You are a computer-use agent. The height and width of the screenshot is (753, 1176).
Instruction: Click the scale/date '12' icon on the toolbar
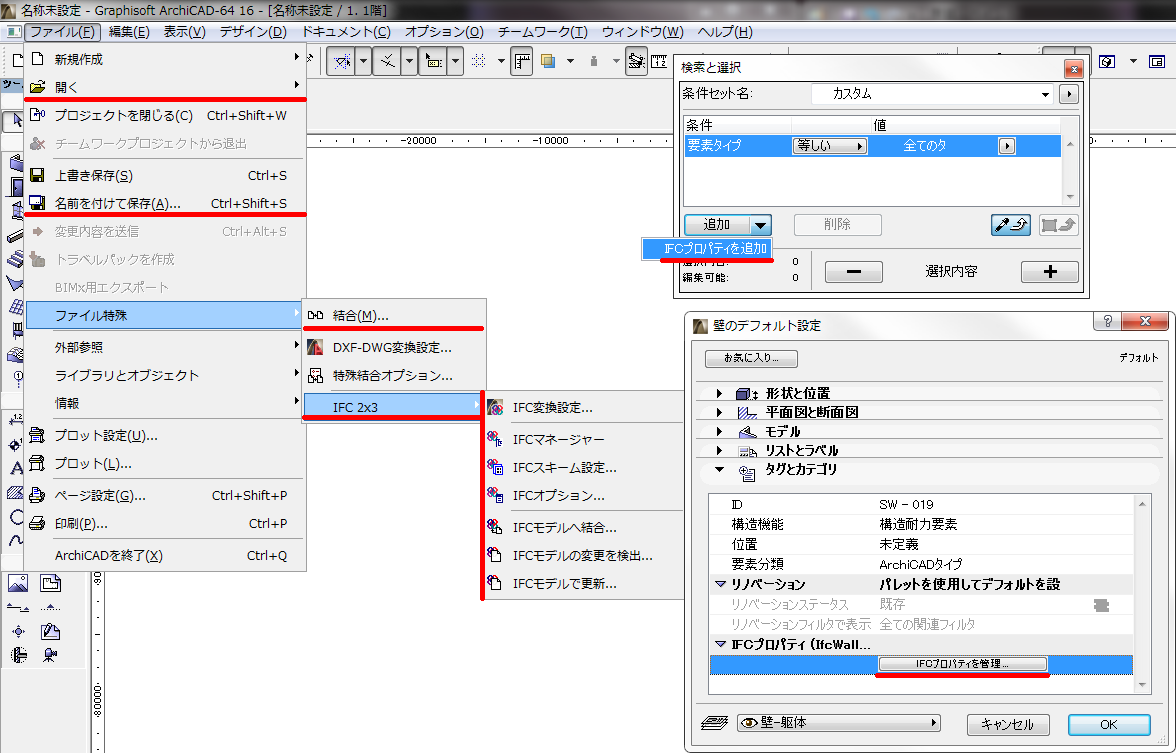click(658, 61)
